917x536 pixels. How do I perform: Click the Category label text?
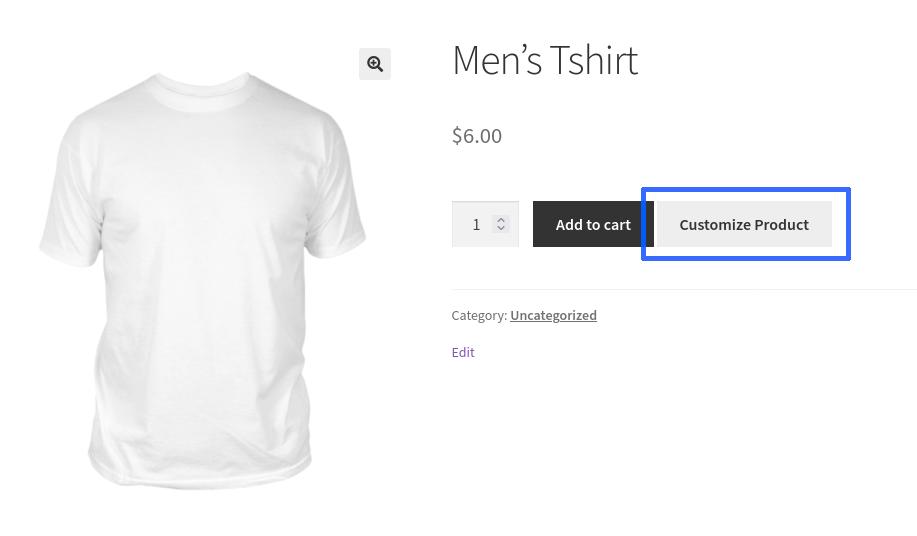point(479,315)
